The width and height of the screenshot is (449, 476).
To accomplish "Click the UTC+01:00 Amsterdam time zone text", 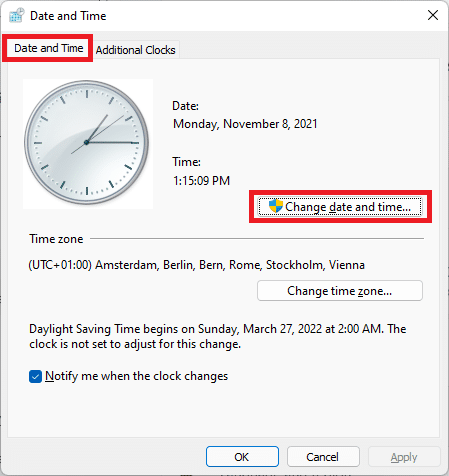I will pyautogui.click(x=196, y=265).
